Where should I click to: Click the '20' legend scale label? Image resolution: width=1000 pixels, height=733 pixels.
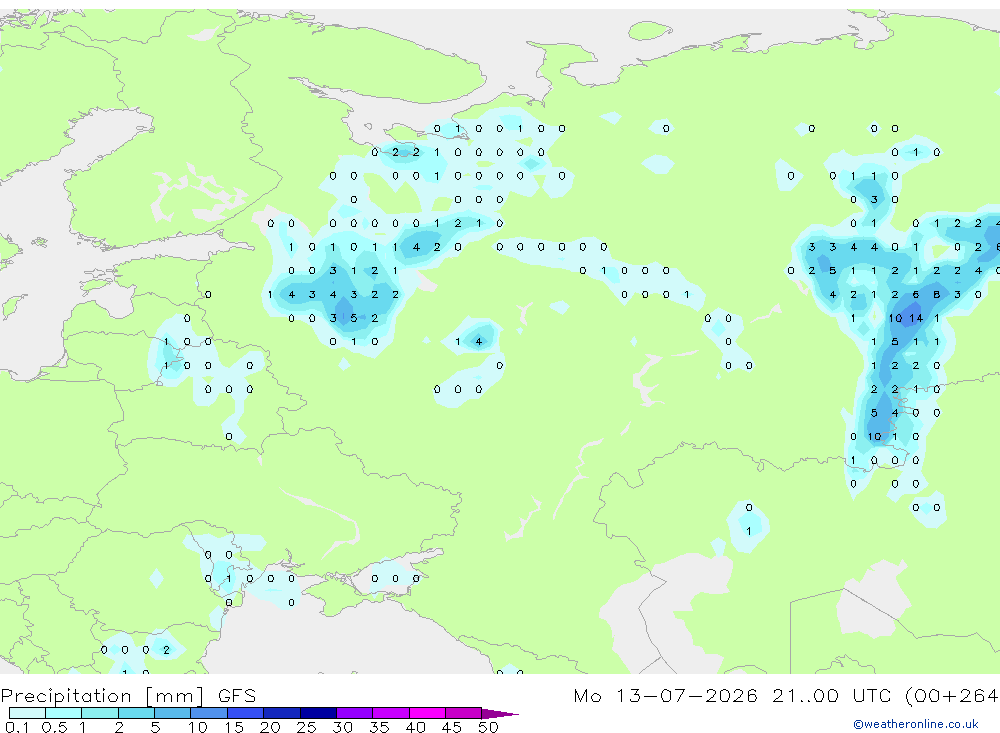point(270,727)
